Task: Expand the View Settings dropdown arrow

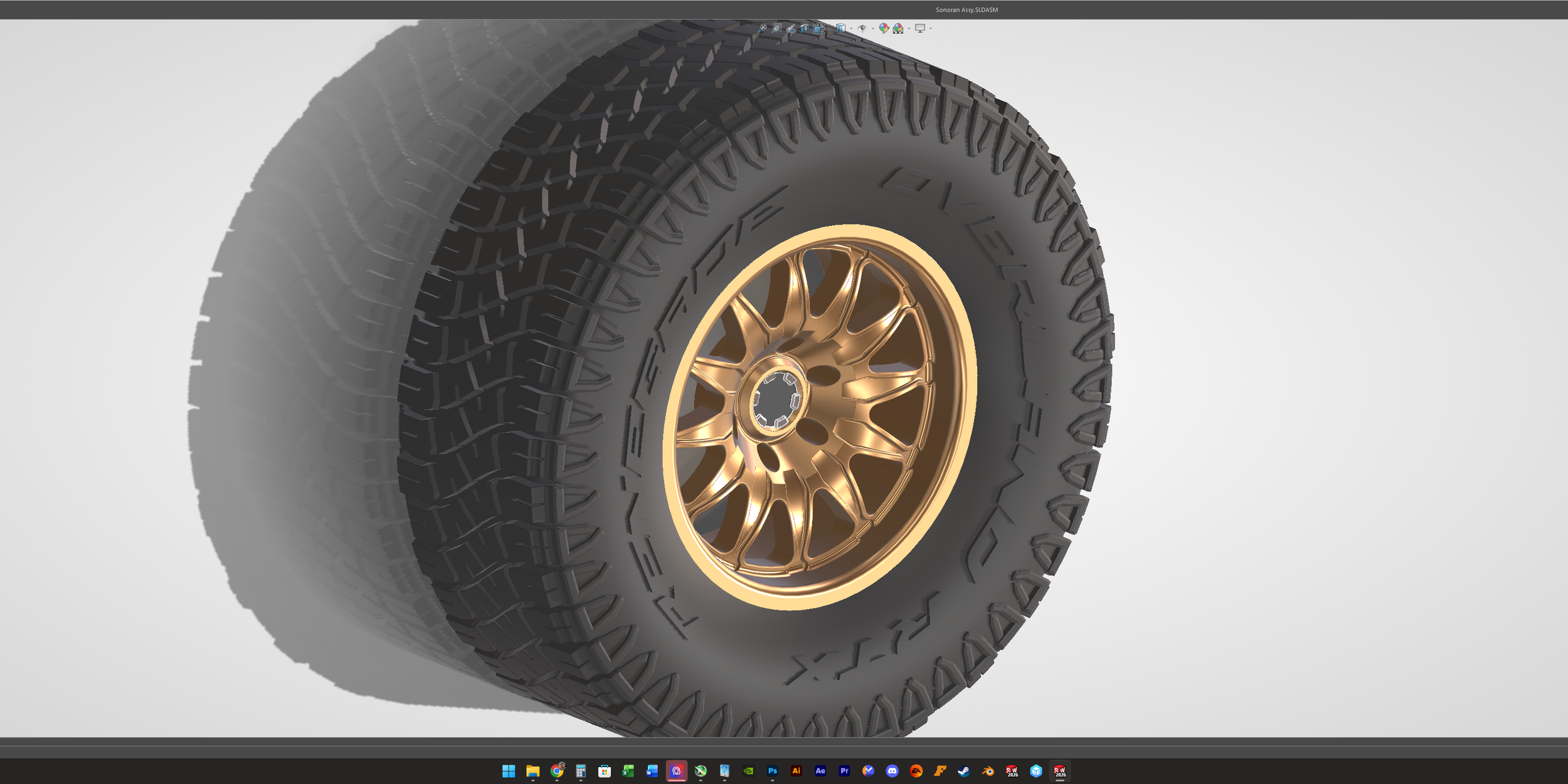Action: pos(931,28)
